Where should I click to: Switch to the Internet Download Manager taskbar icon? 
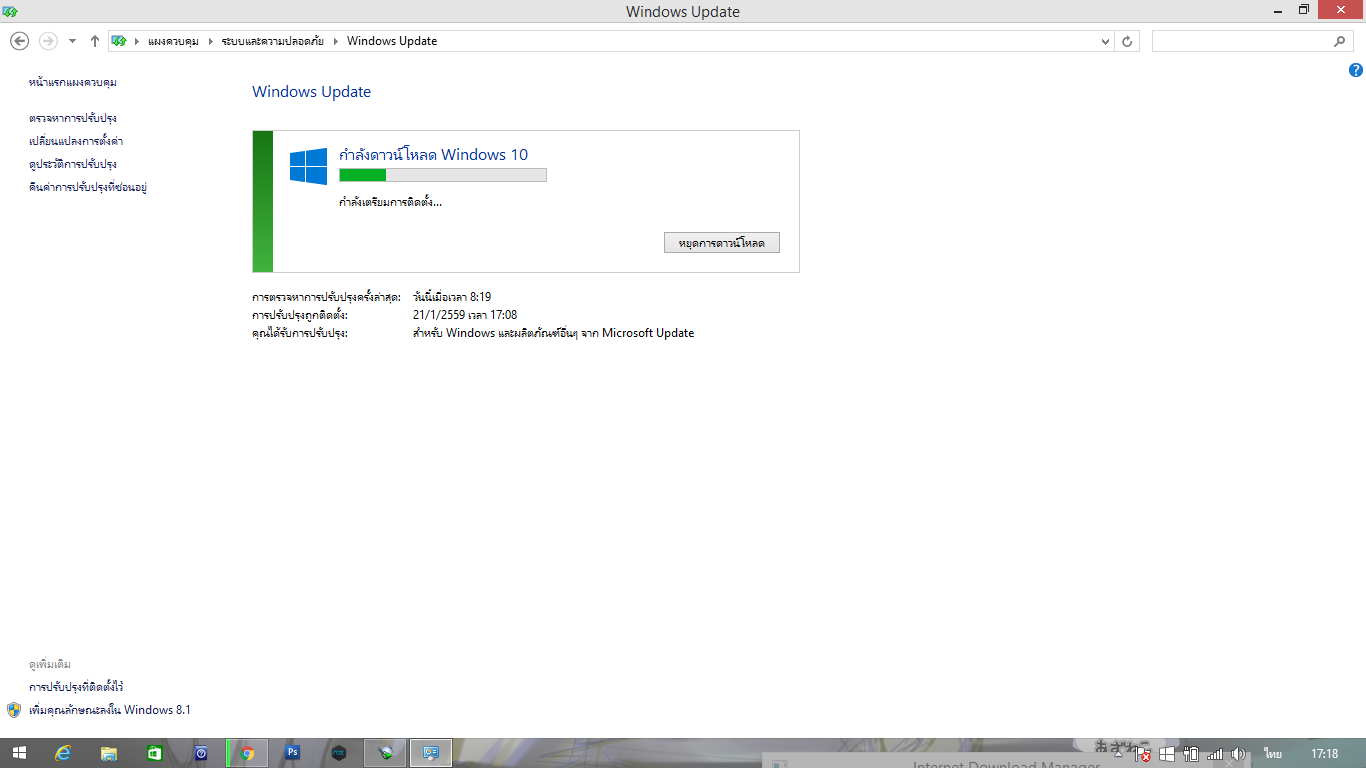point(385,753)
